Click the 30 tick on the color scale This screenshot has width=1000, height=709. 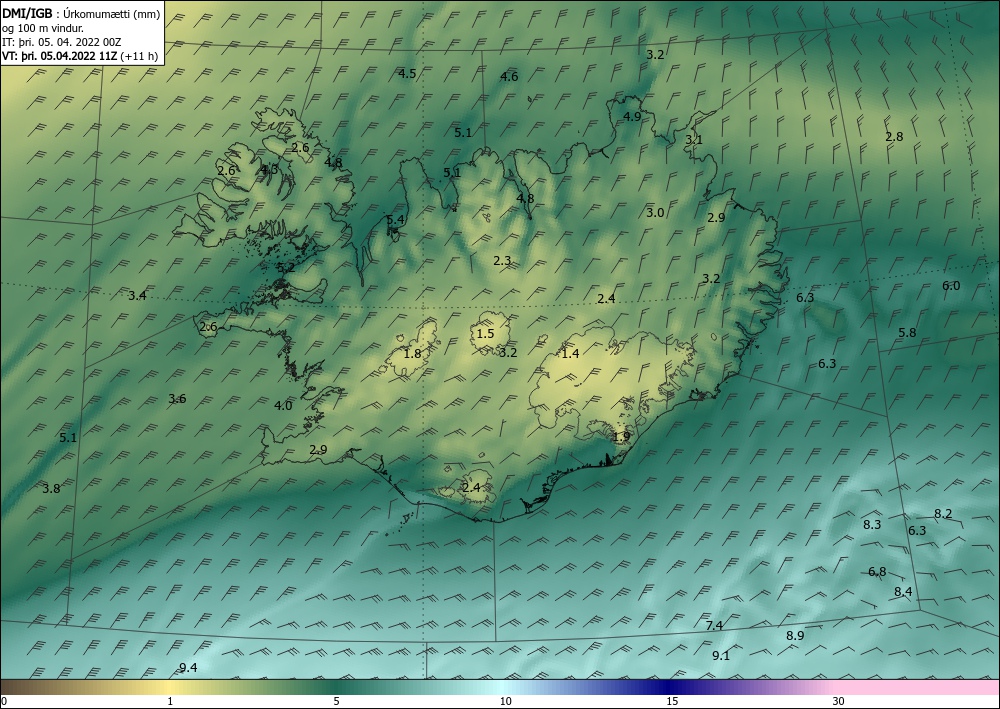(x=839, y=701)
